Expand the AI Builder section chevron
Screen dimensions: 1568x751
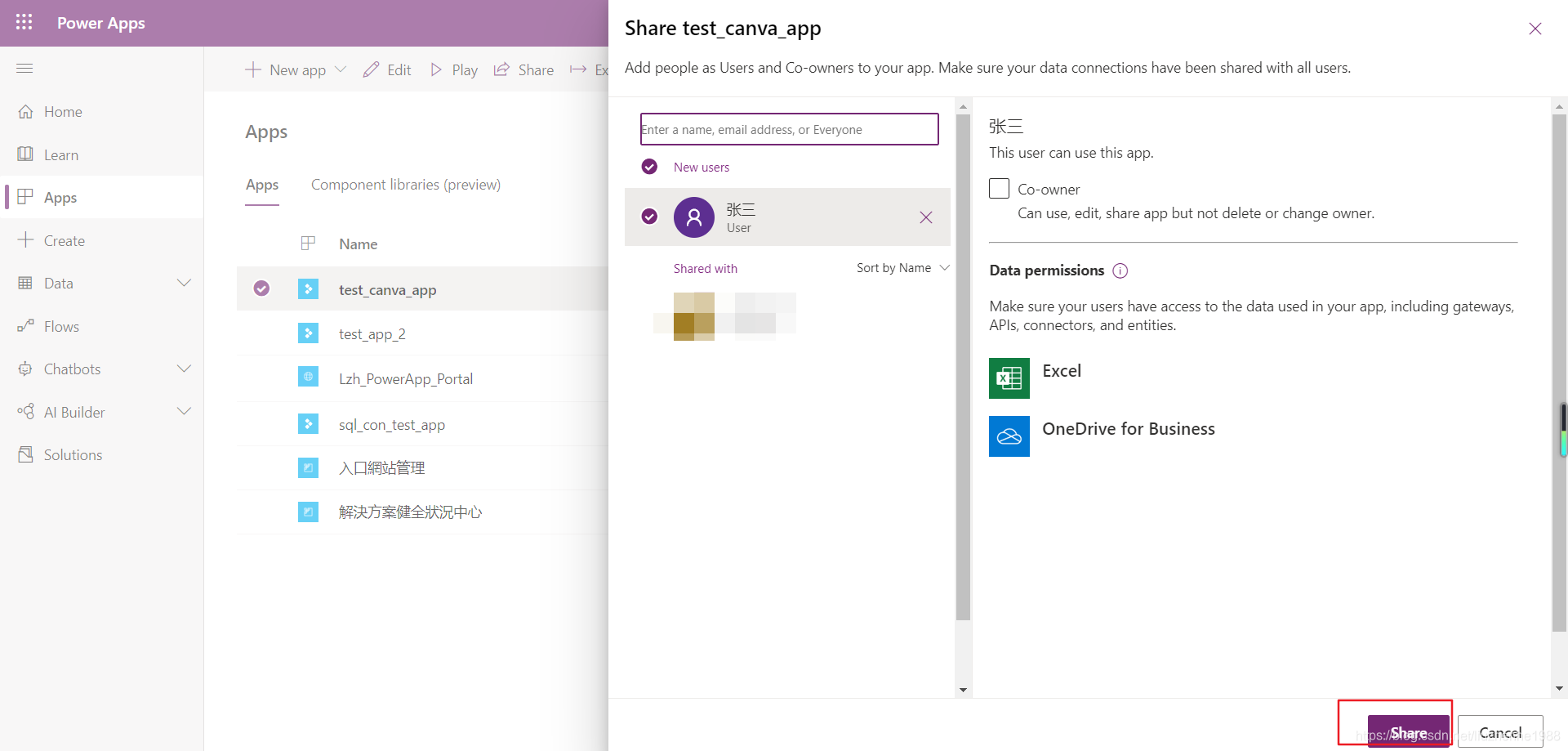(184, 411)
